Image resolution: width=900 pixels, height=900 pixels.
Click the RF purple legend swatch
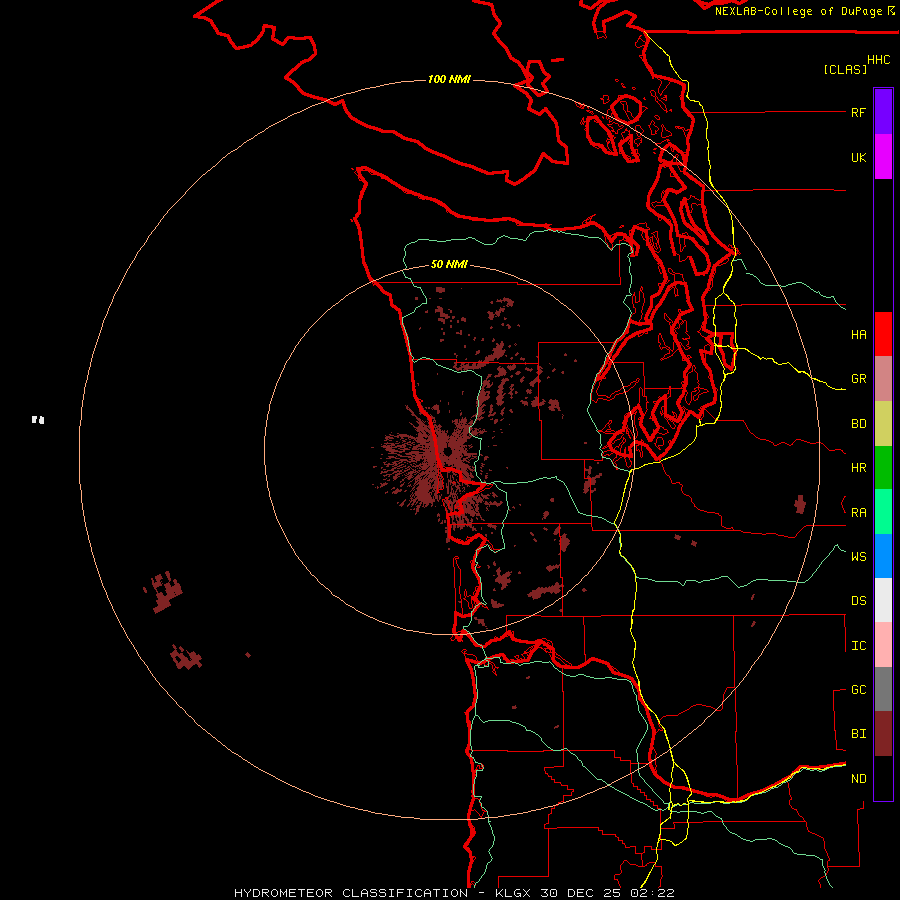[x=883, y=112]
